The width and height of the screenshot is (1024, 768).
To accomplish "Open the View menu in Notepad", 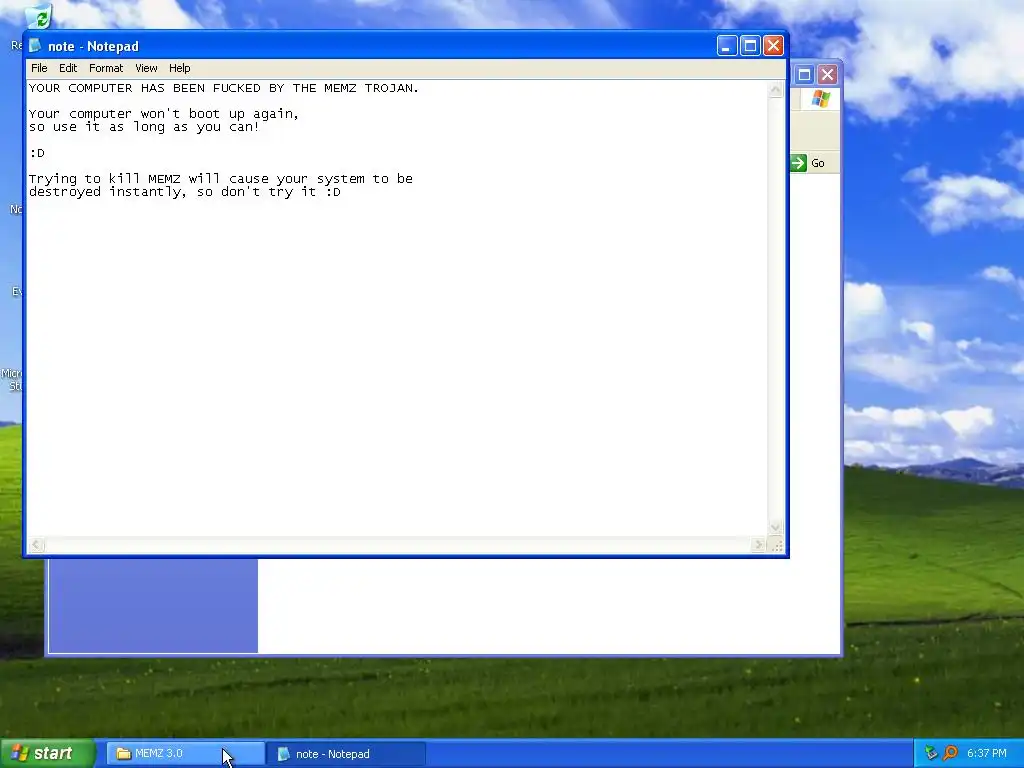I will [x=146, y=68].
